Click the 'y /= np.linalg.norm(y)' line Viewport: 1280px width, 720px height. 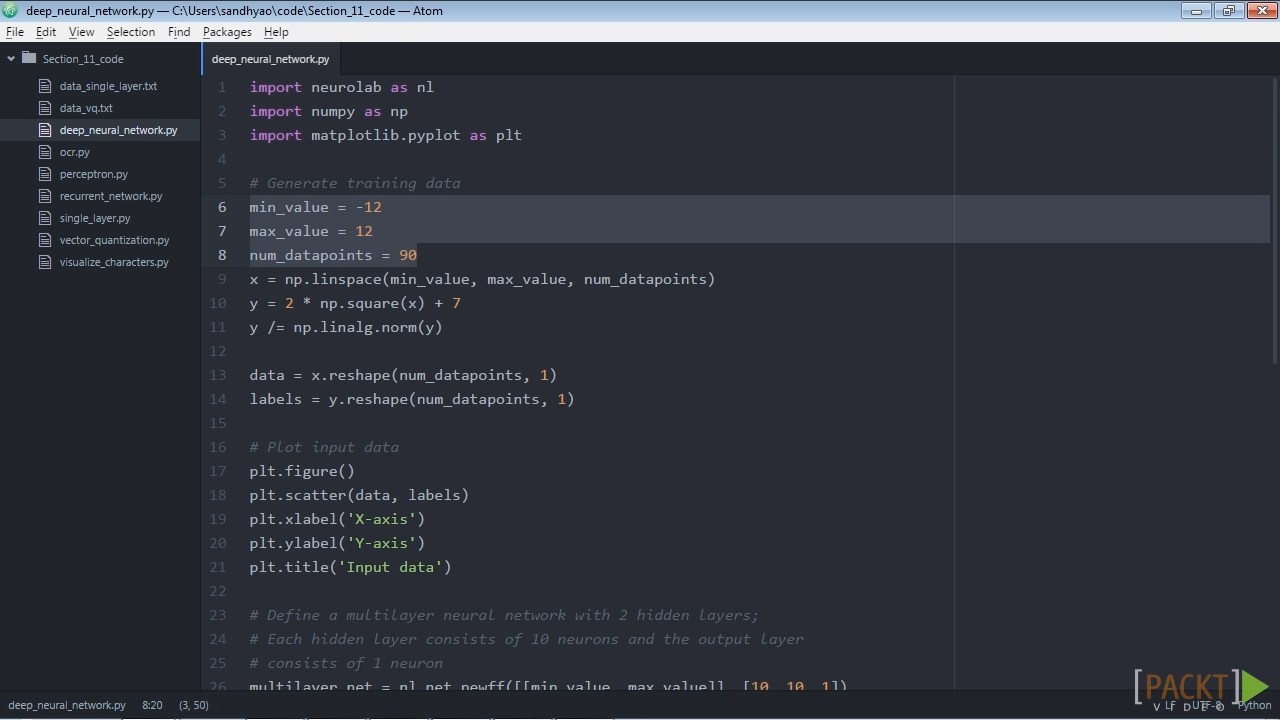(x=346, y=327)
